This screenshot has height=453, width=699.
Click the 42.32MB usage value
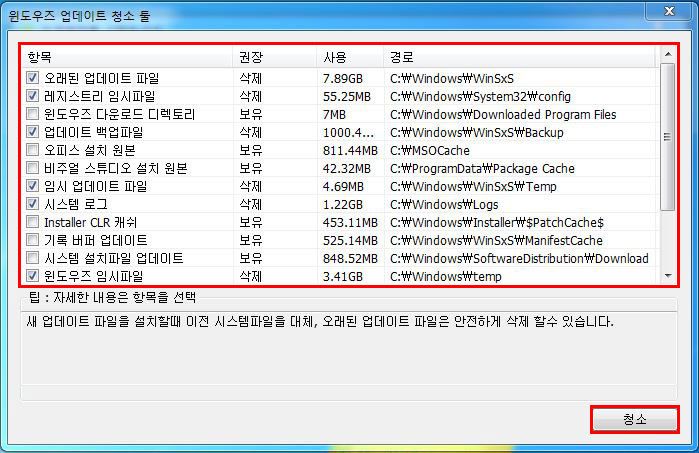[347, 169]
